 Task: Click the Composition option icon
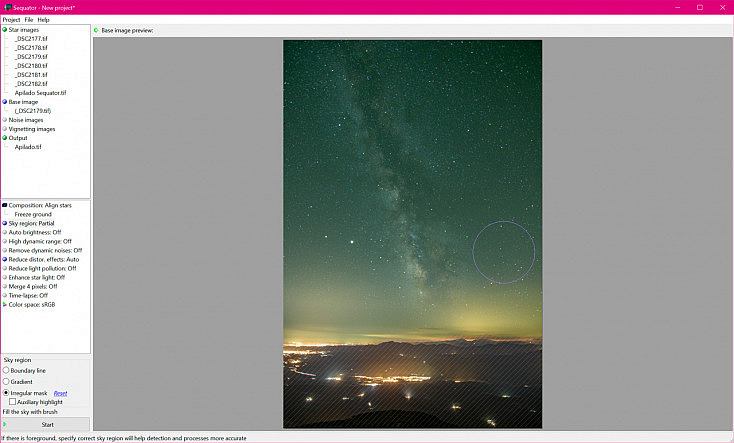tap(5, 205)
